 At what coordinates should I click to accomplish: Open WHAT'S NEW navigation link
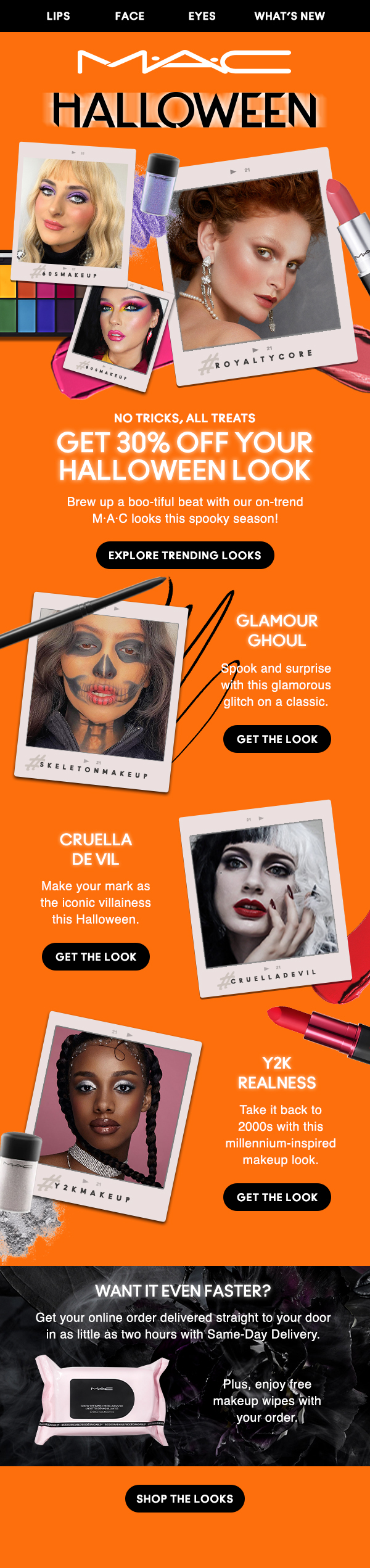289,16
